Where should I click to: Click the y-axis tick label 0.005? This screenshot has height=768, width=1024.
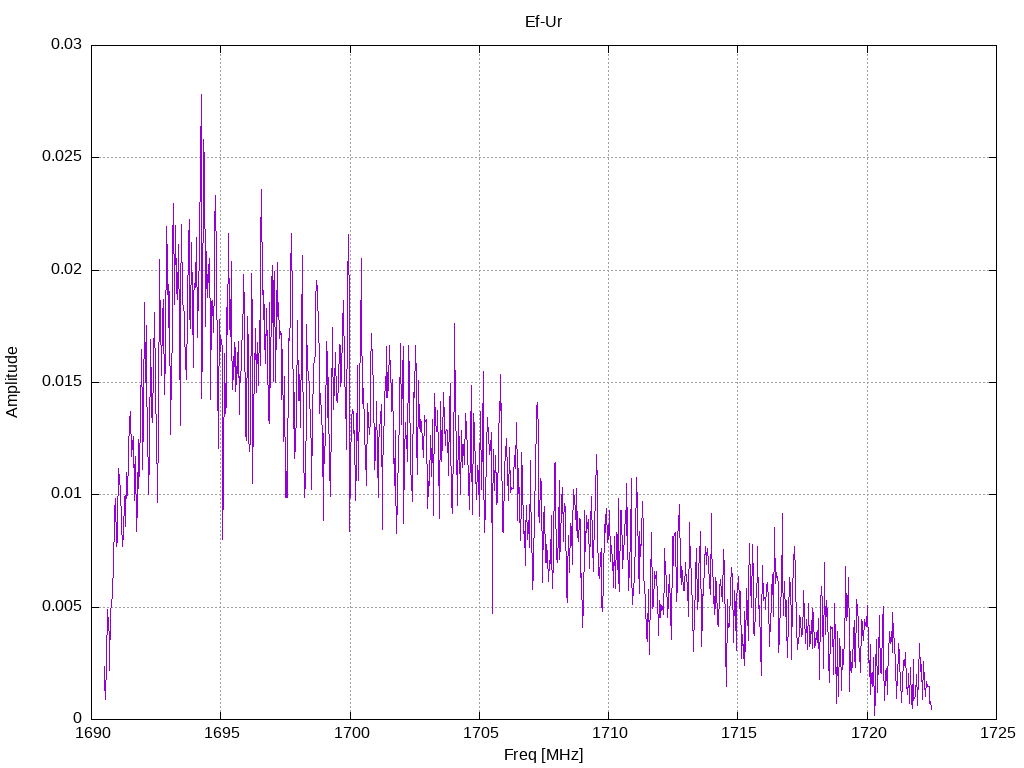click(x=62, y=607)
